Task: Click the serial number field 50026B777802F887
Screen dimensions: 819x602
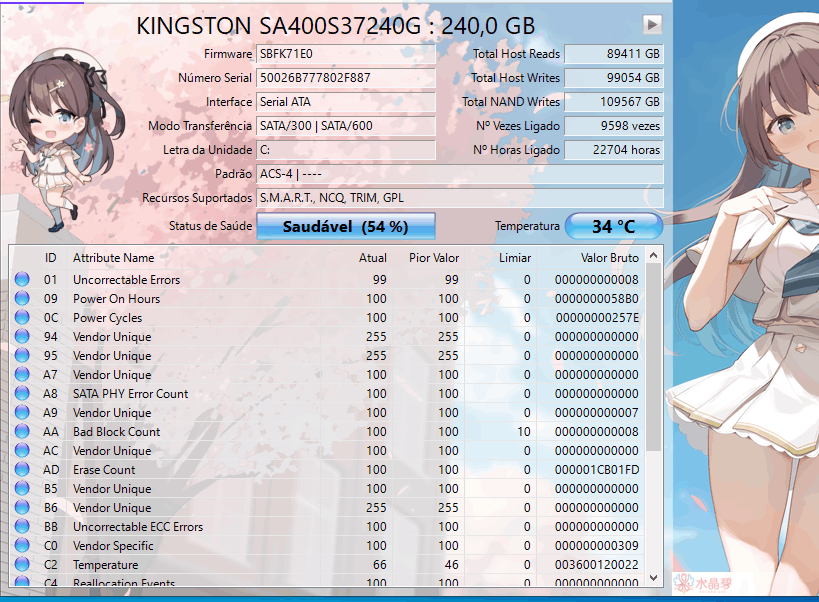Action: coord(346,78)
